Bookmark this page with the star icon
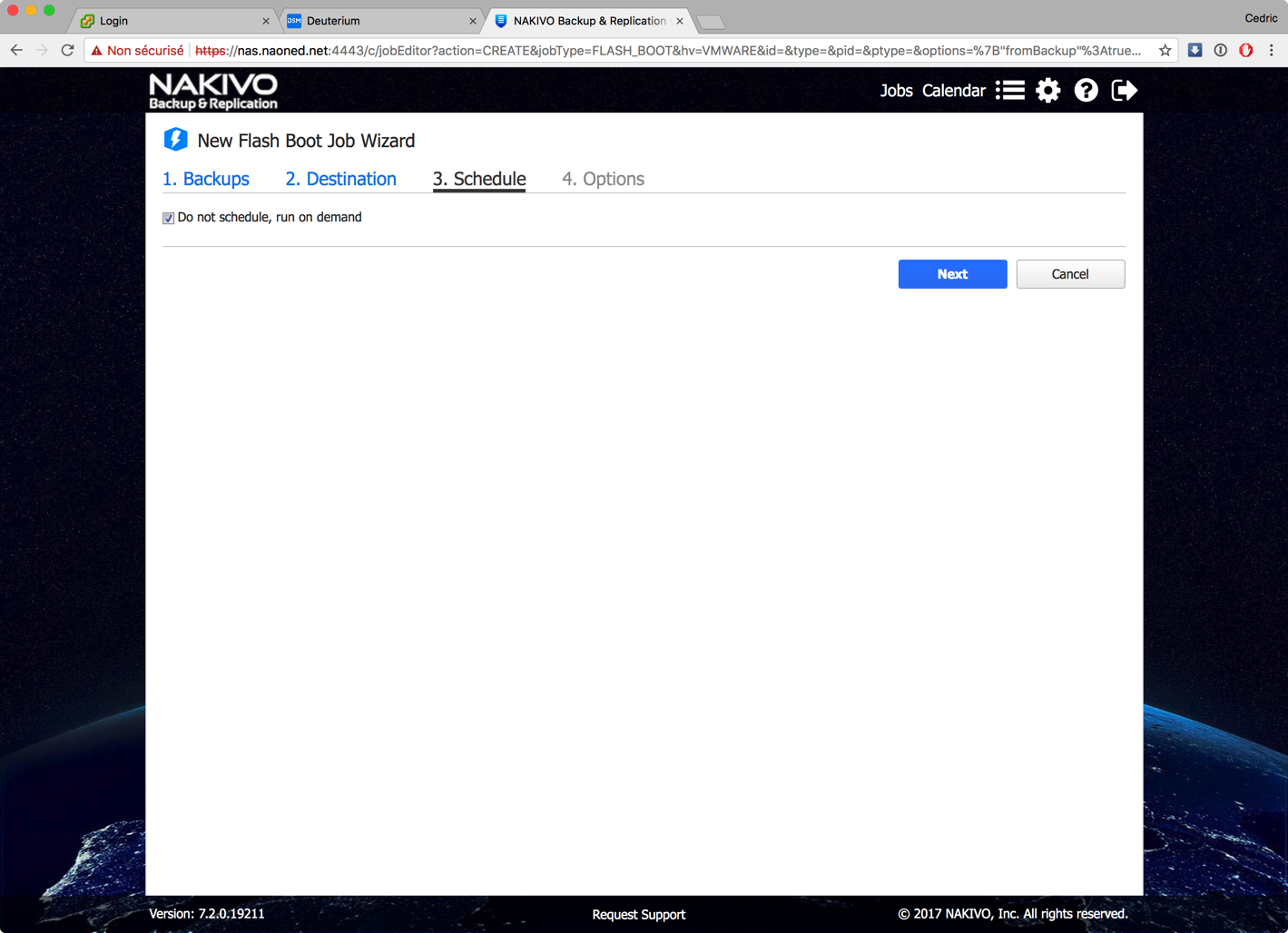Screen dimensions: 1288x933 click(x=1165, y=51)
